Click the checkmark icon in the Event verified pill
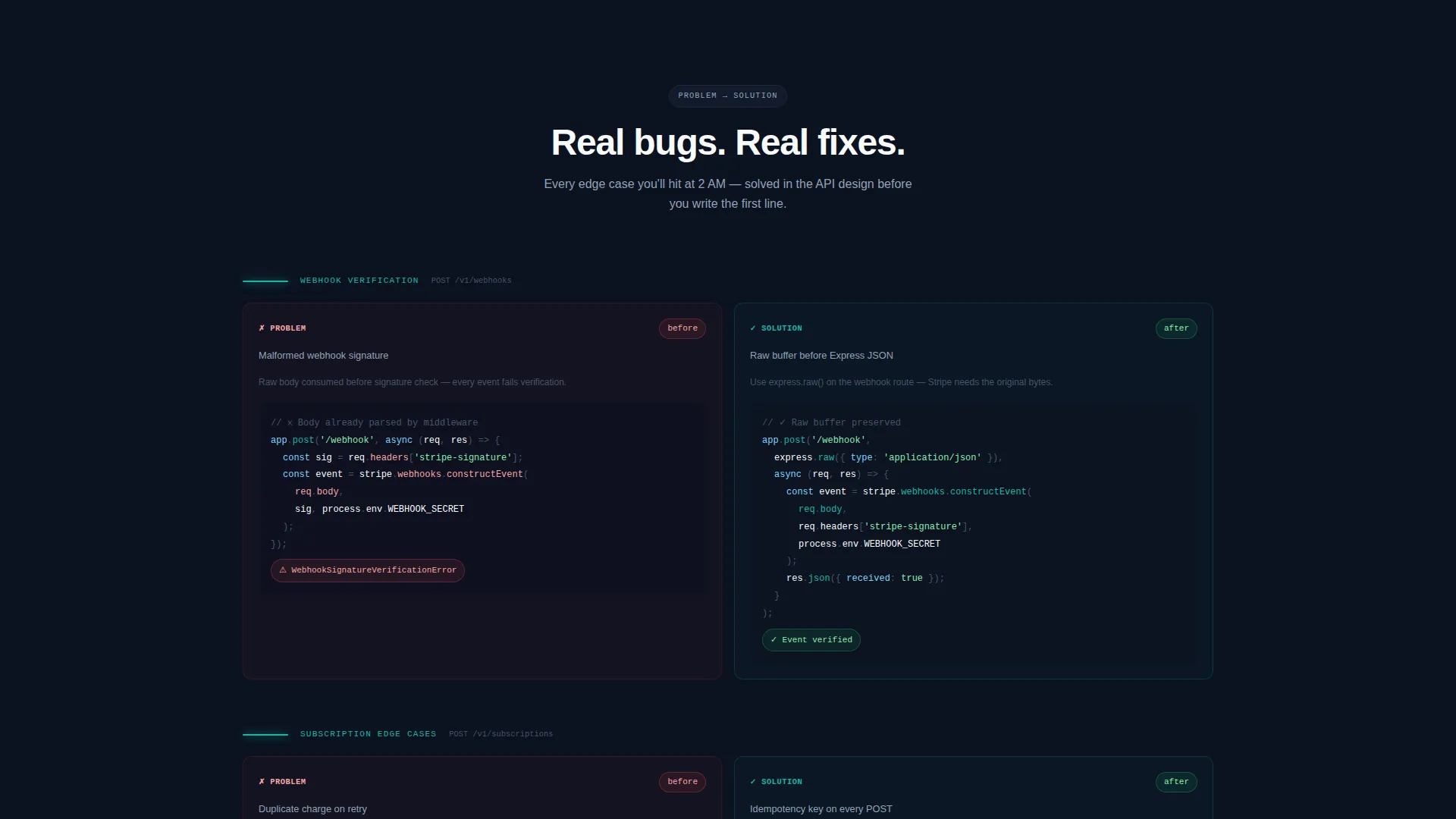The height and width of the screenshot is (819, 1456). [x=773, y=640]
